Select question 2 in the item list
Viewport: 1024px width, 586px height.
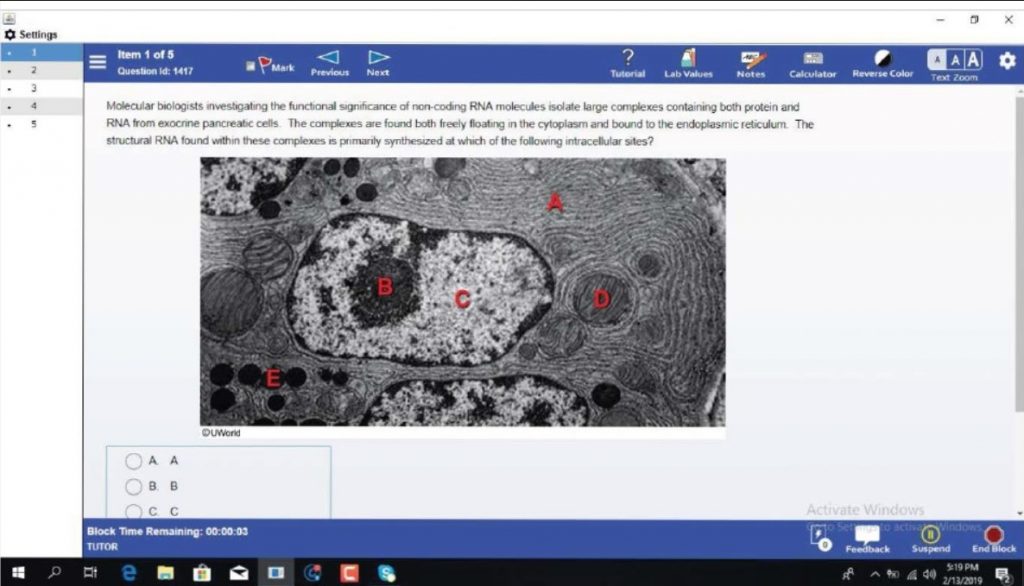(41, 70)
